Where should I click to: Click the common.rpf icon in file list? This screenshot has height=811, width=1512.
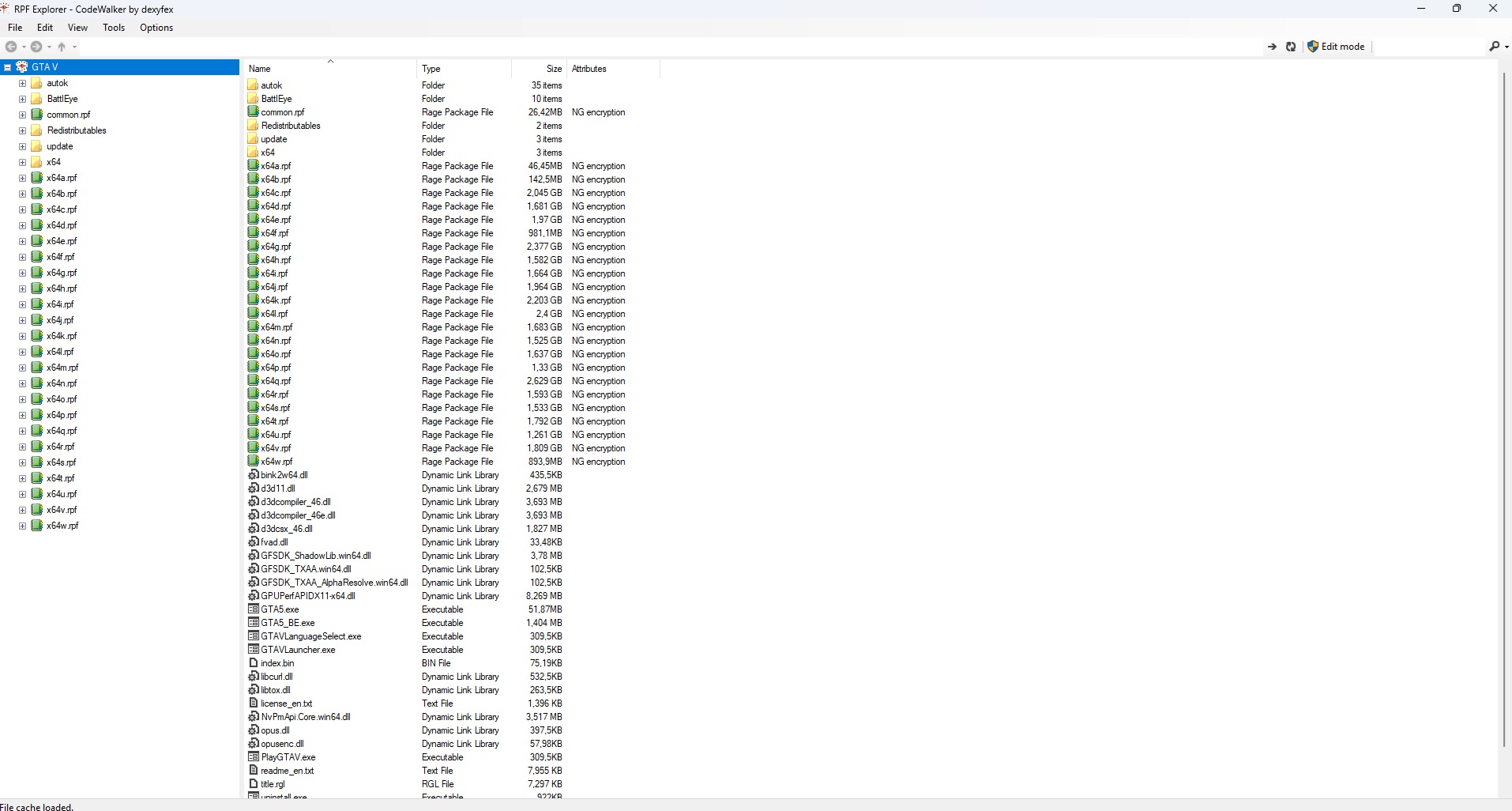point(254,111)
